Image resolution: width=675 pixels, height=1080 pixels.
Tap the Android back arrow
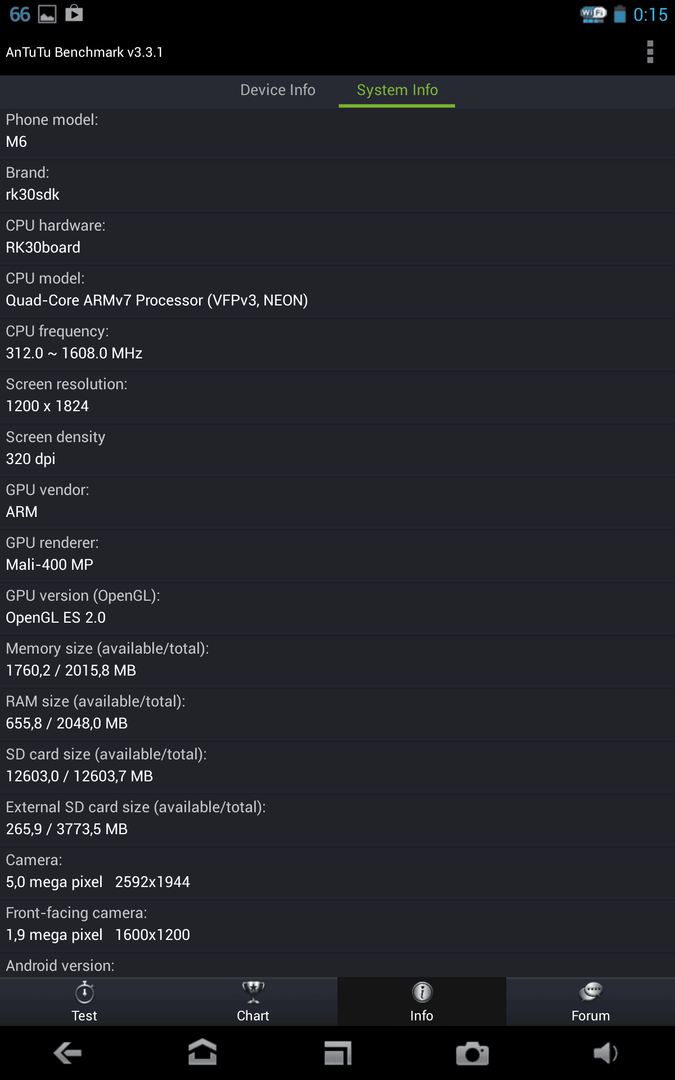point(68,1052)
